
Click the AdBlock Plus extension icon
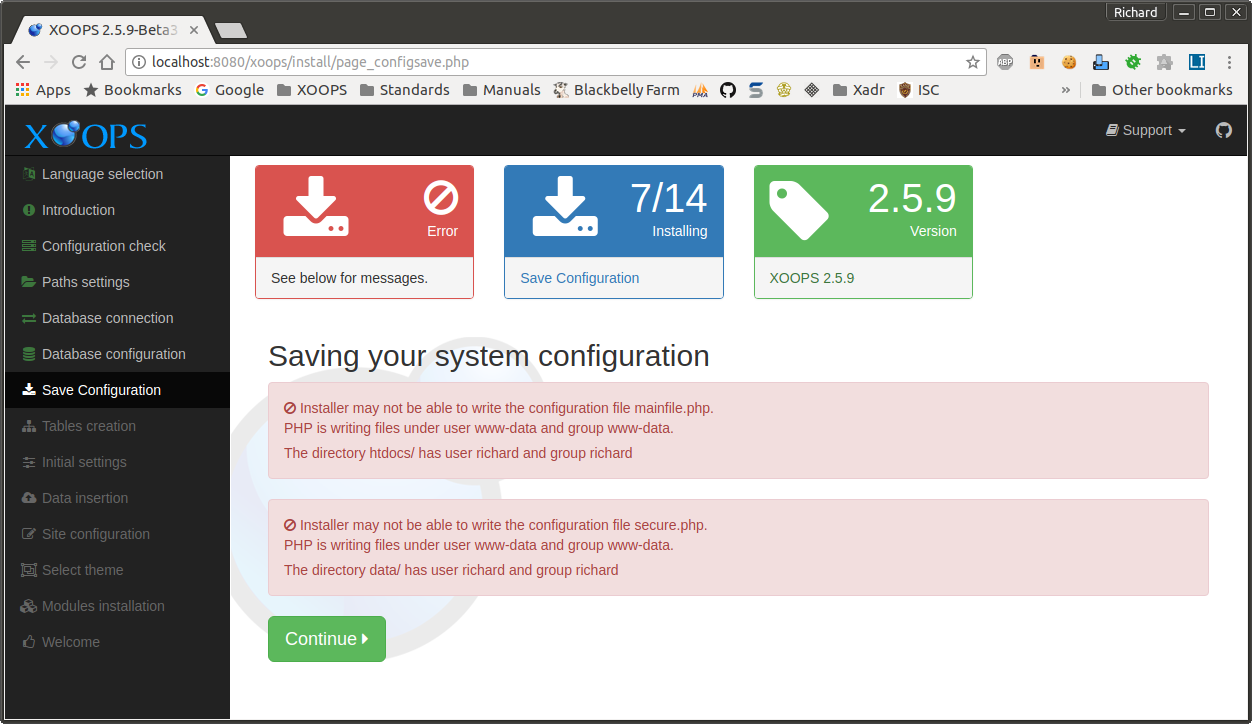tap(1004, 61)
